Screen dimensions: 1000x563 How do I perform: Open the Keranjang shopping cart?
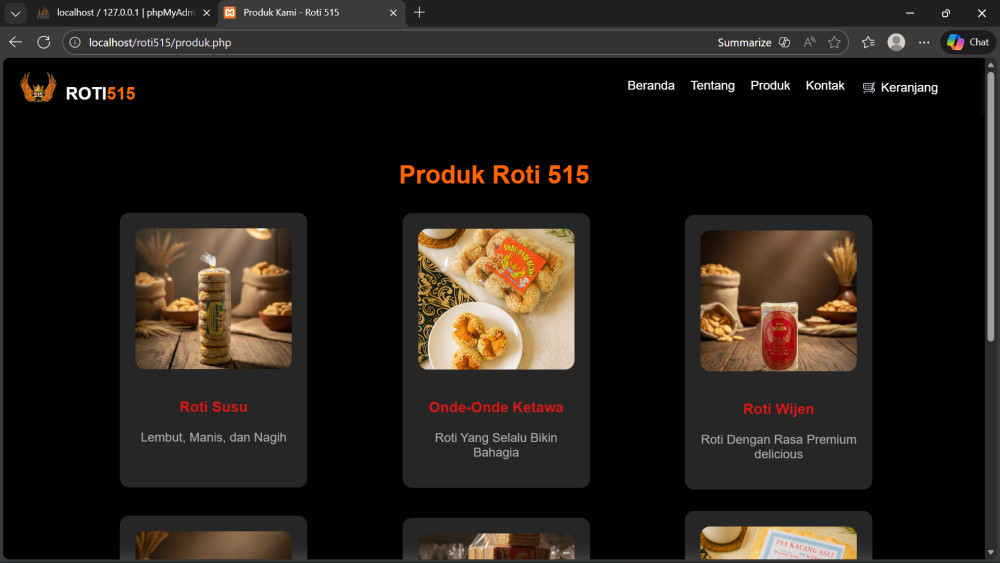tap(900, 88)
